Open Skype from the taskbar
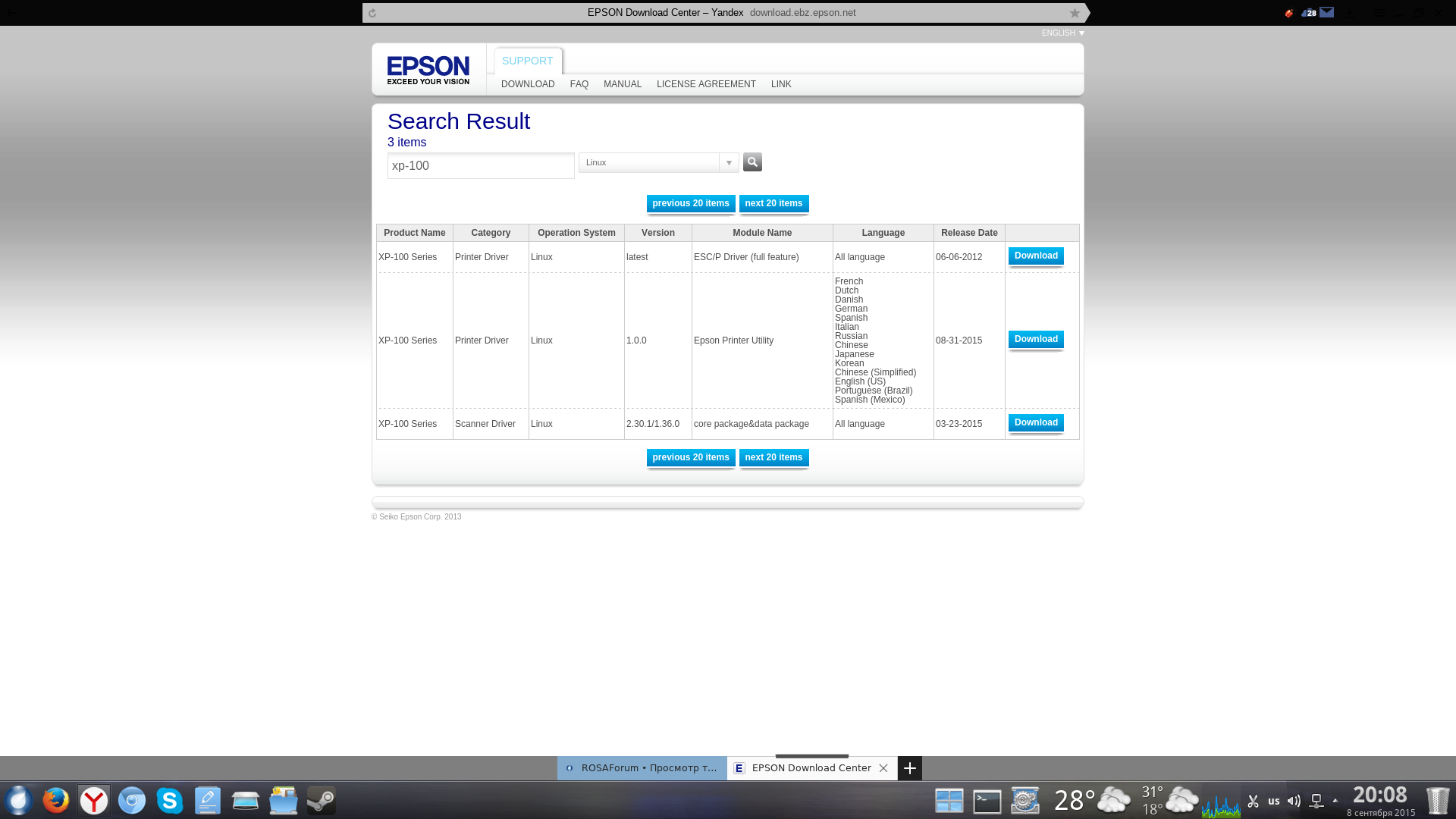The image size is (1456, 819). point(170,801)
